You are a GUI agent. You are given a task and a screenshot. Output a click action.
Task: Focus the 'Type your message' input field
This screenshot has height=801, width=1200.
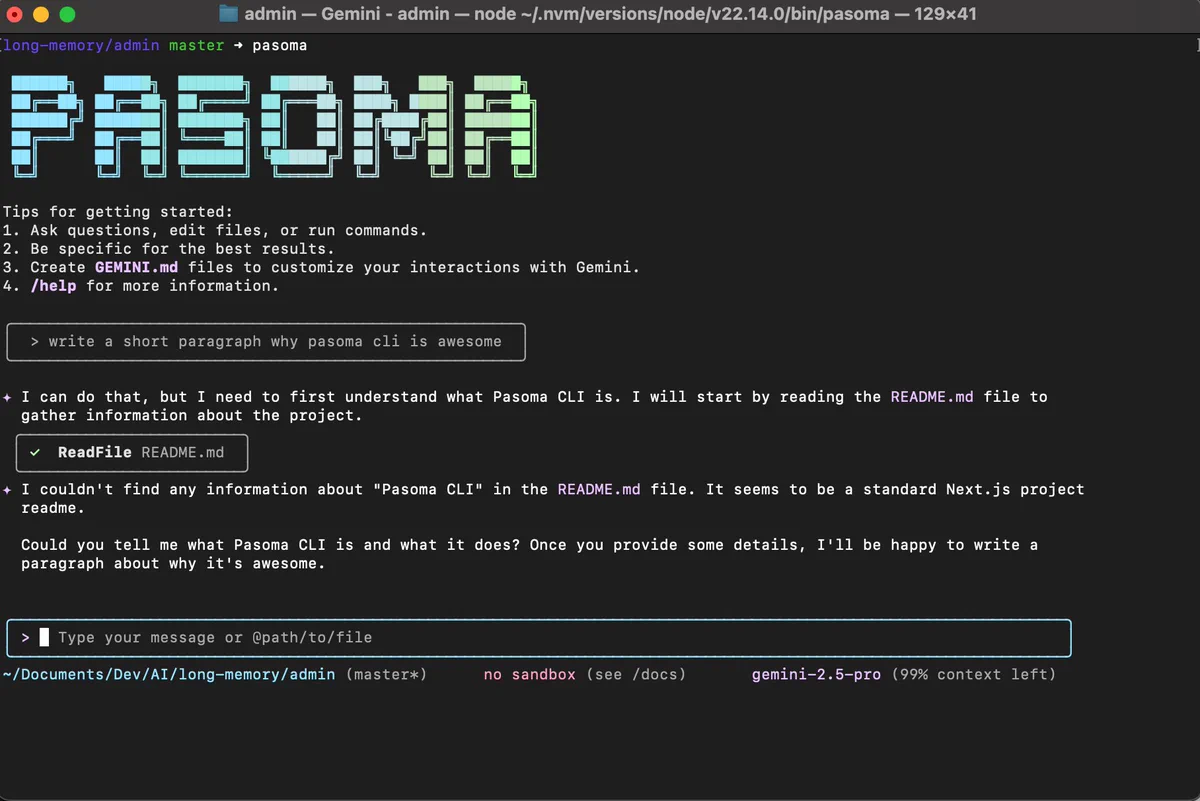539,638
